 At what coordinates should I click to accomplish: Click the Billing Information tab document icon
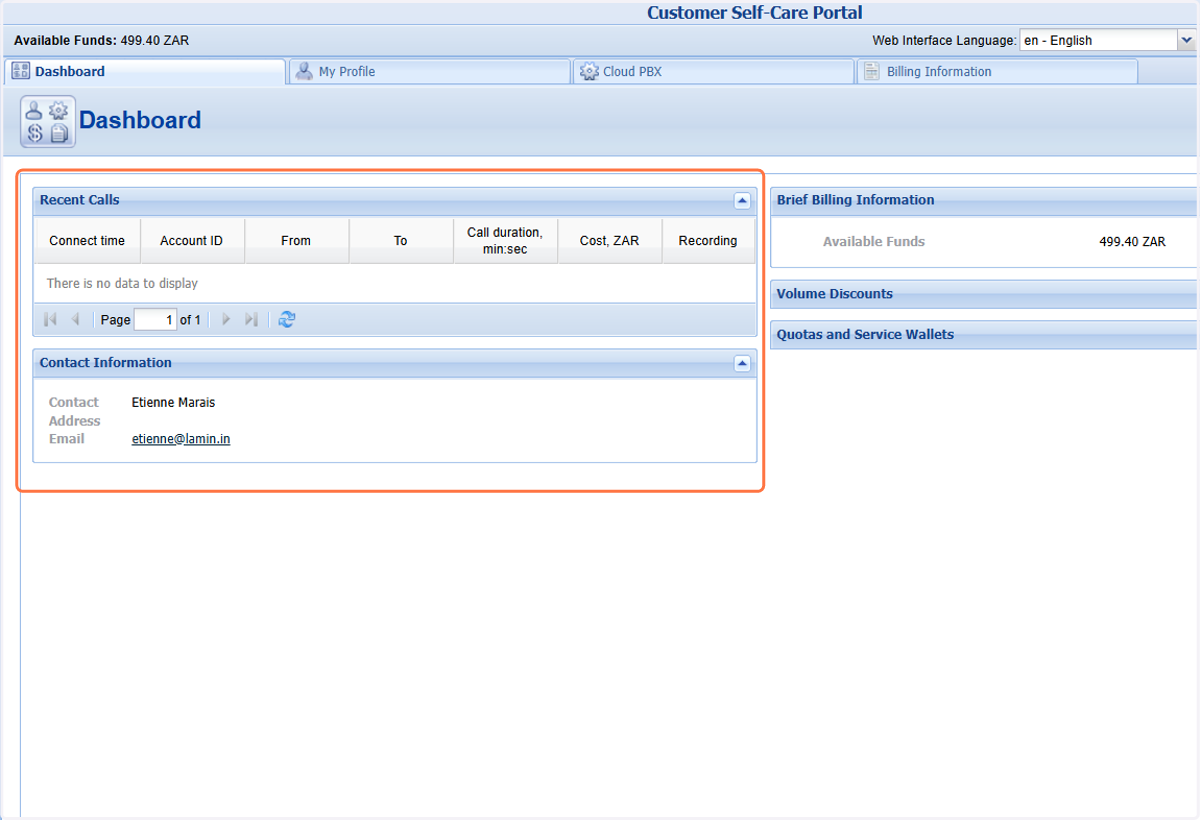[x=872, y=71]
